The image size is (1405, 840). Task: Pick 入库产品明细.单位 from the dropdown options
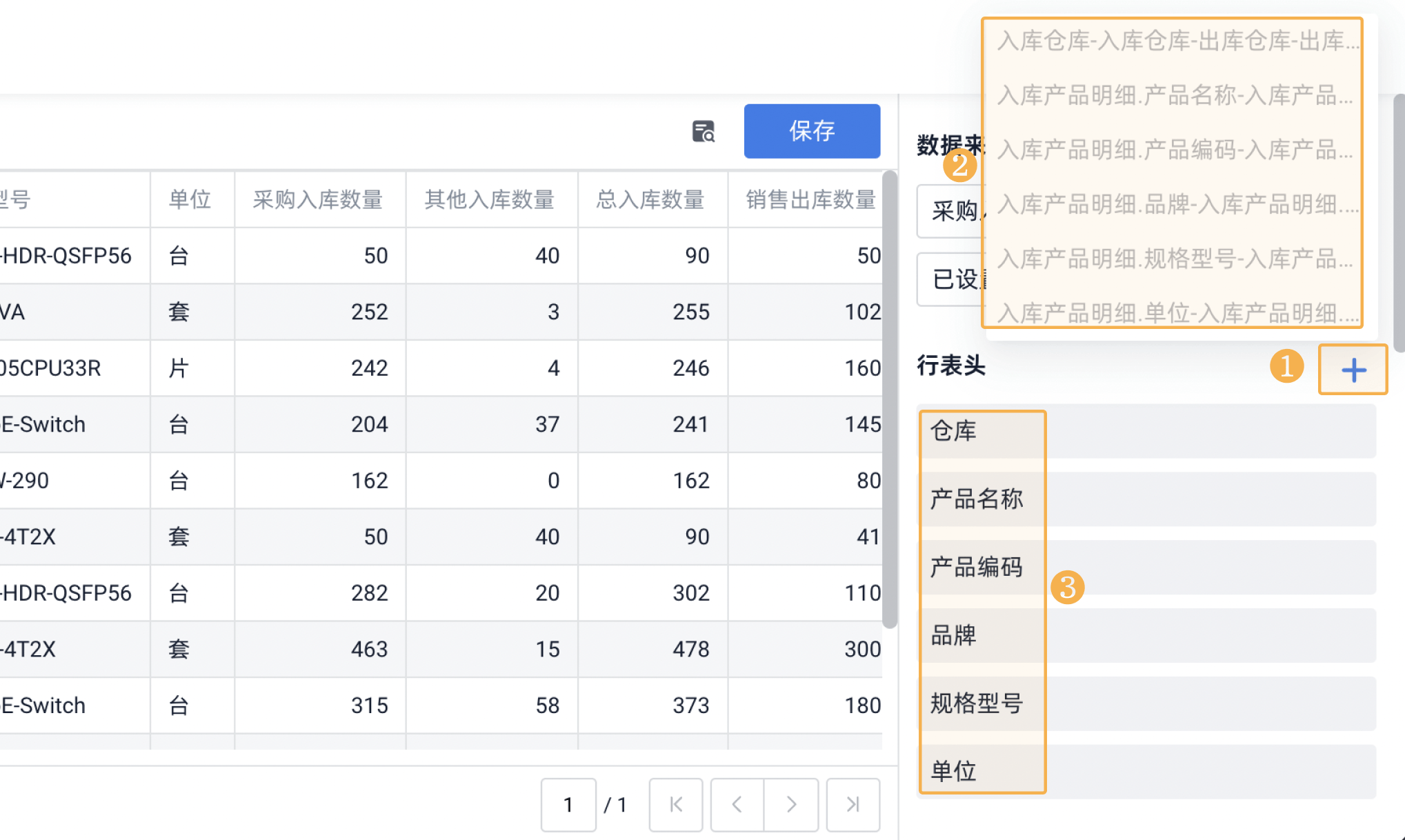coord(1173,312)
